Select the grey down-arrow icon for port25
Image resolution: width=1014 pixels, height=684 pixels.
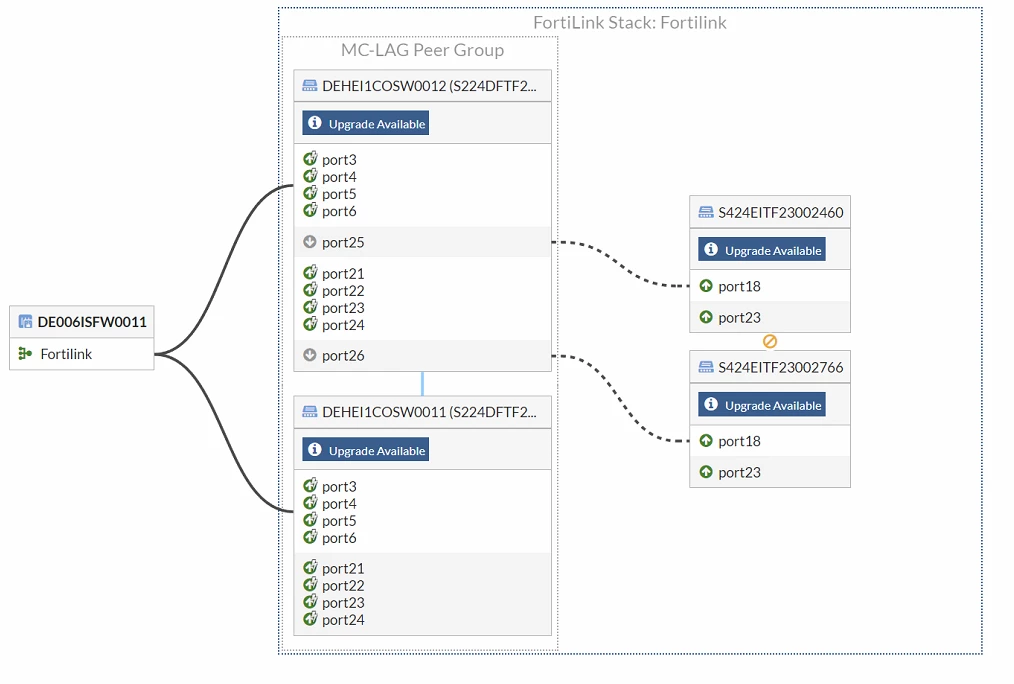tap(310, 242)
